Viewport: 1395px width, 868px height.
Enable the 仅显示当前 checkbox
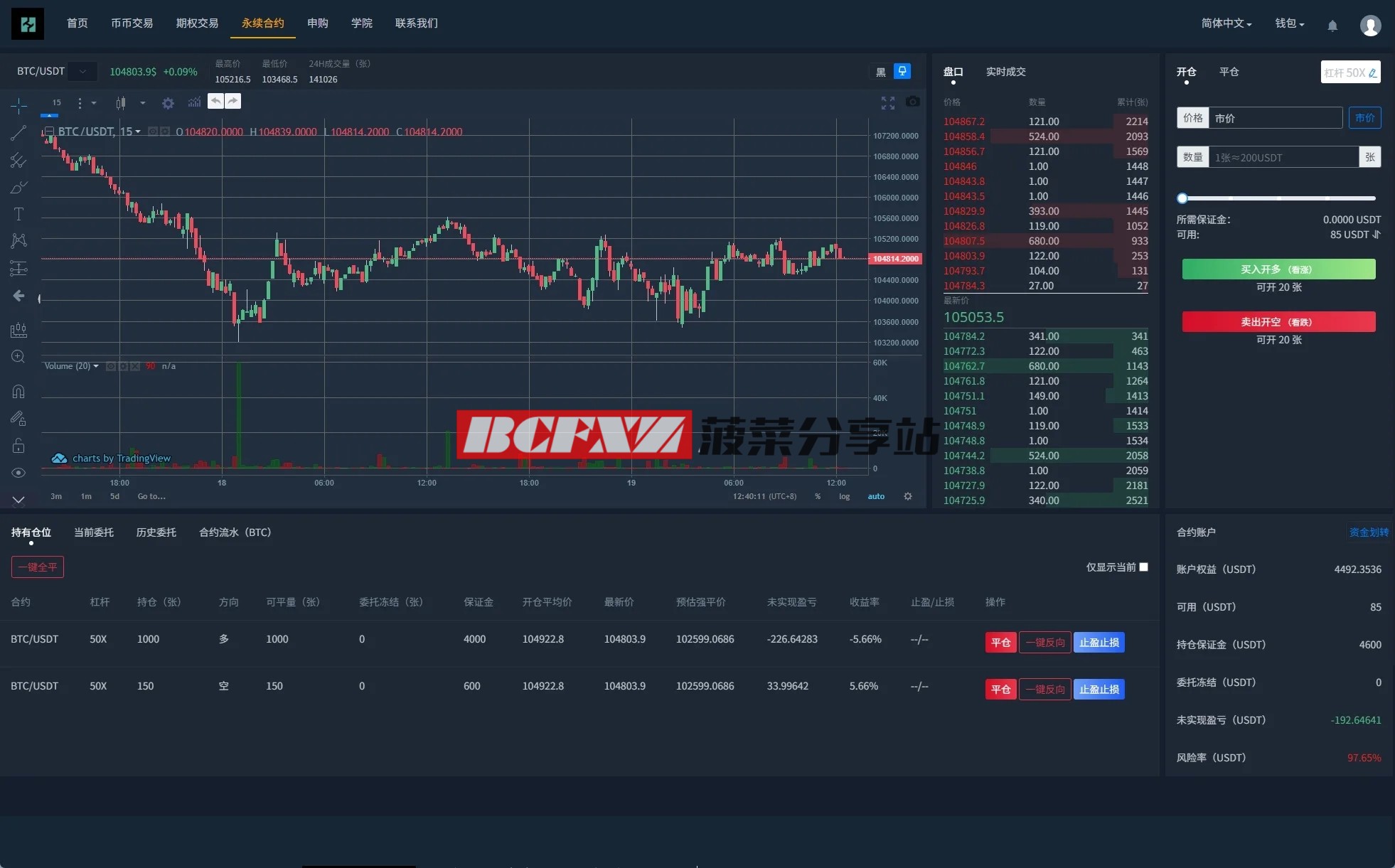click(1143, 567)
